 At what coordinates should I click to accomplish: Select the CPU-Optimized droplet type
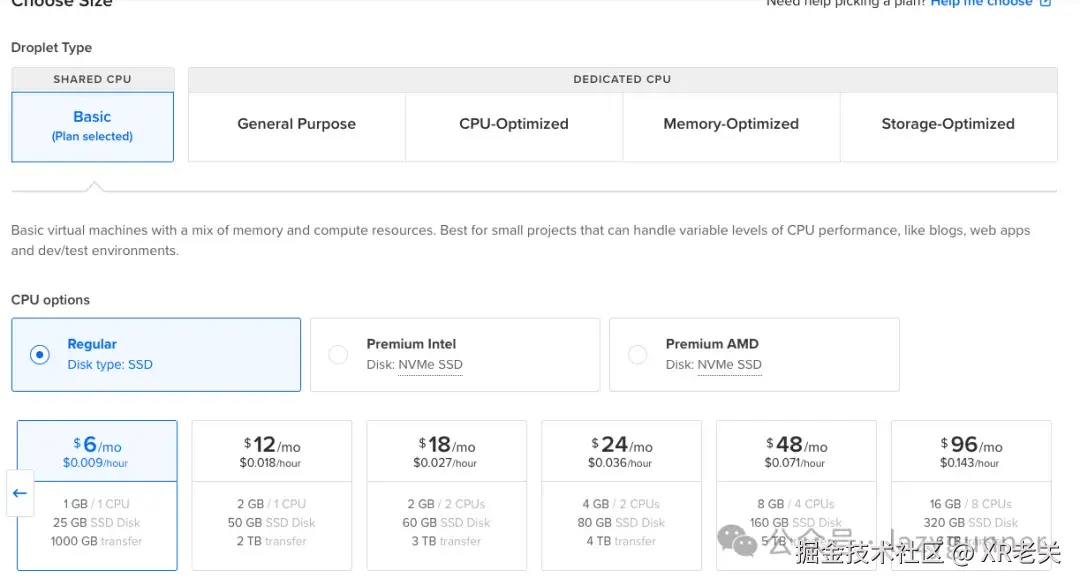point(514,125)
